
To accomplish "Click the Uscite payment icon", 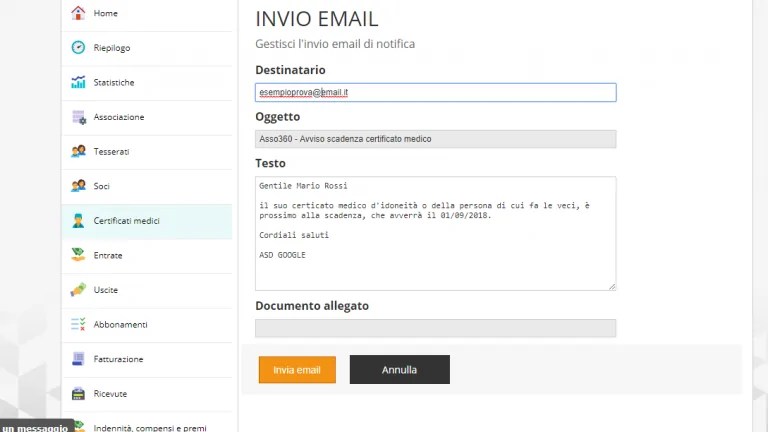I will pyautogui.click(x=78, y=290).
